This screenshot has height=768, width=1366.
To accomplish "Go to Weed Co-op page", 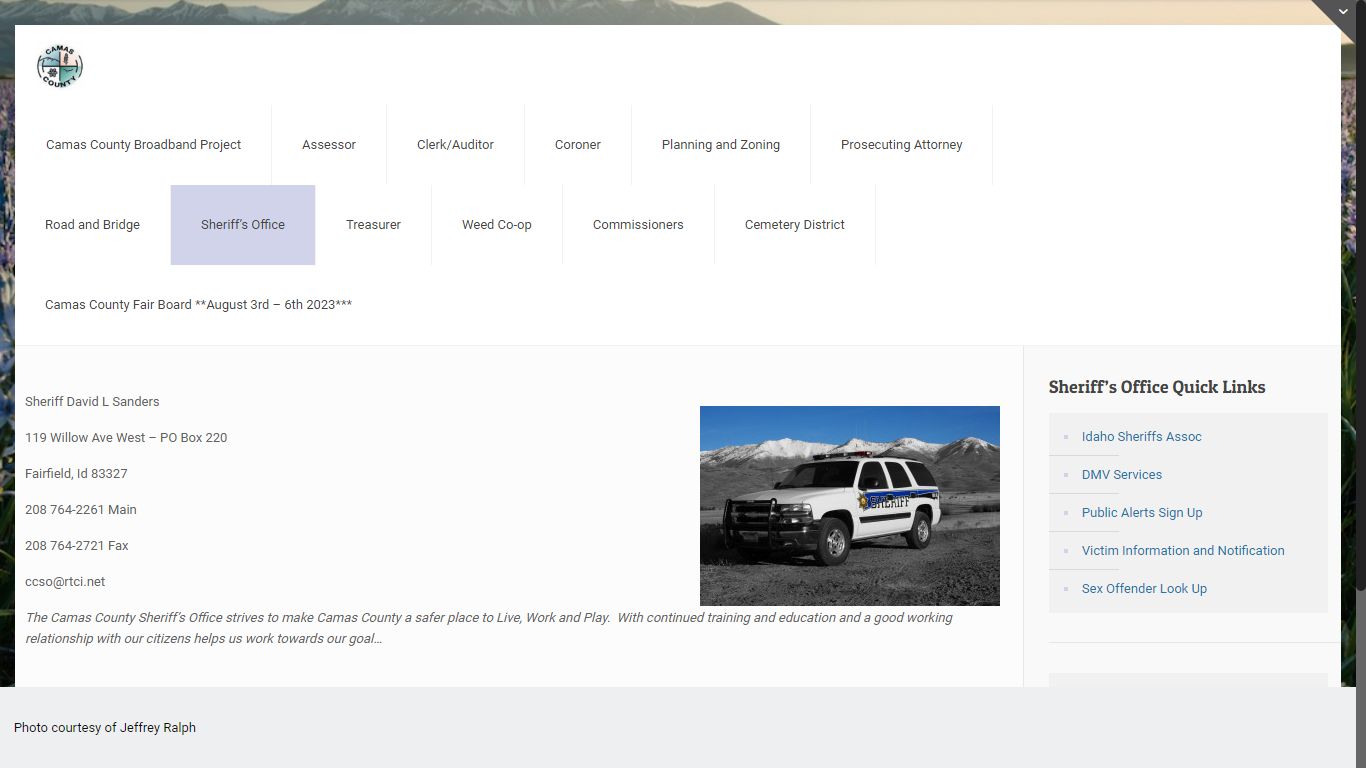I will tap(496, 225).
